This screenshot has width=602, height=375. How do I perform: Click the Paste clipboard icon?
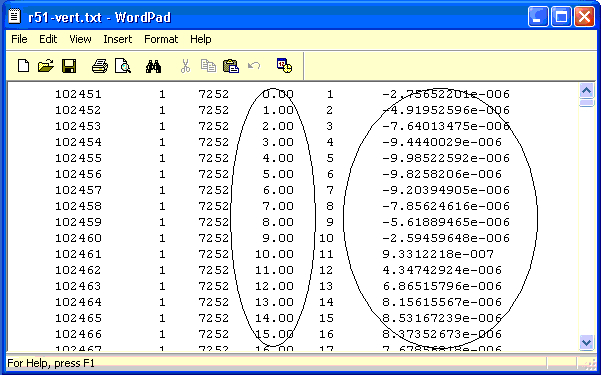coord(231,66)
